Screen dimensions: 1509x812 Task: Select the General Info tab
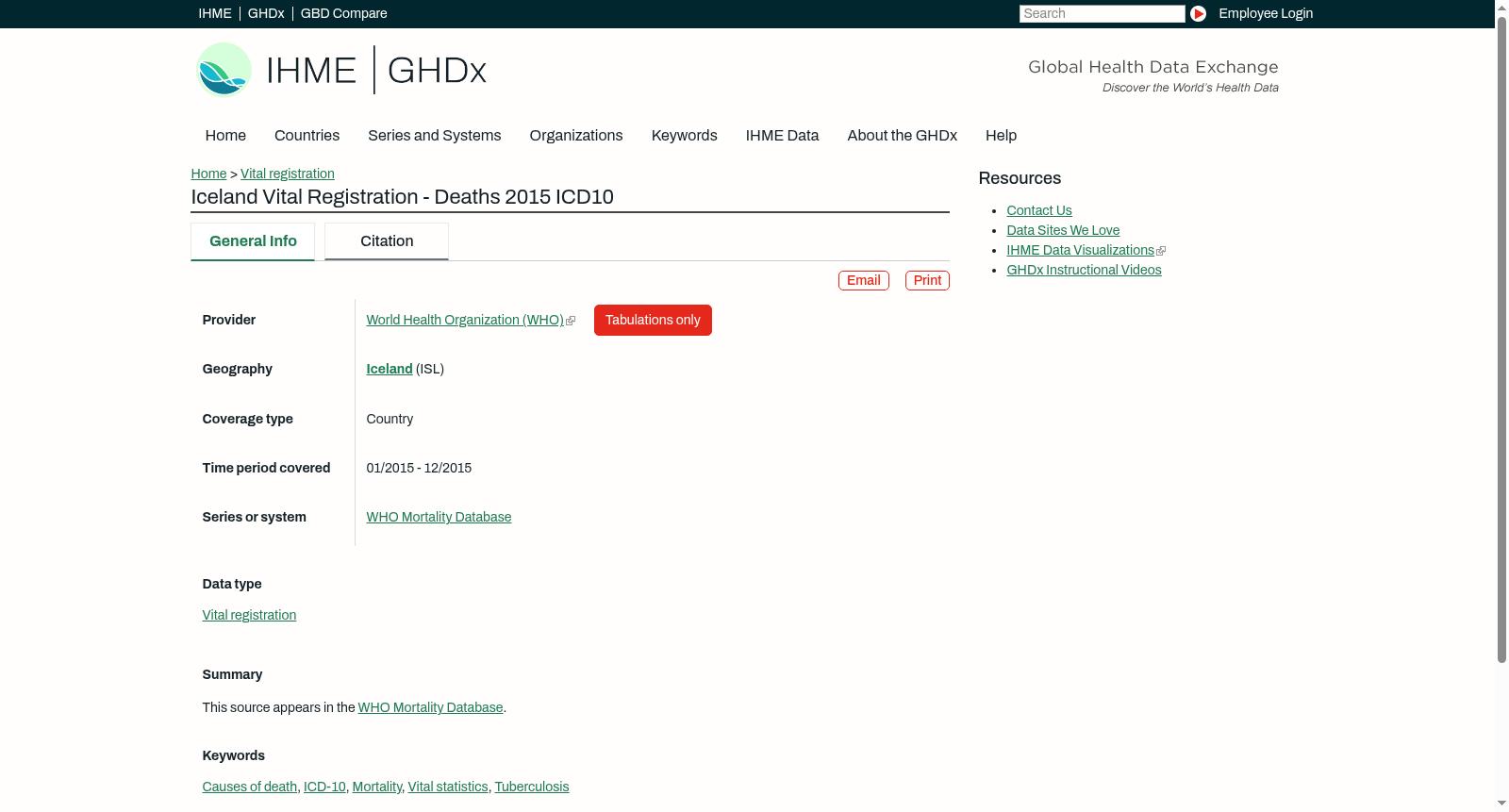(x=253, y=241)
